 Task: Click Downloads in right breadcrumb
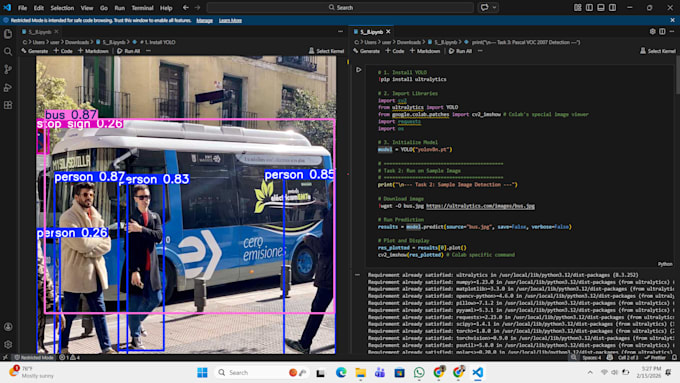(409, 42)
